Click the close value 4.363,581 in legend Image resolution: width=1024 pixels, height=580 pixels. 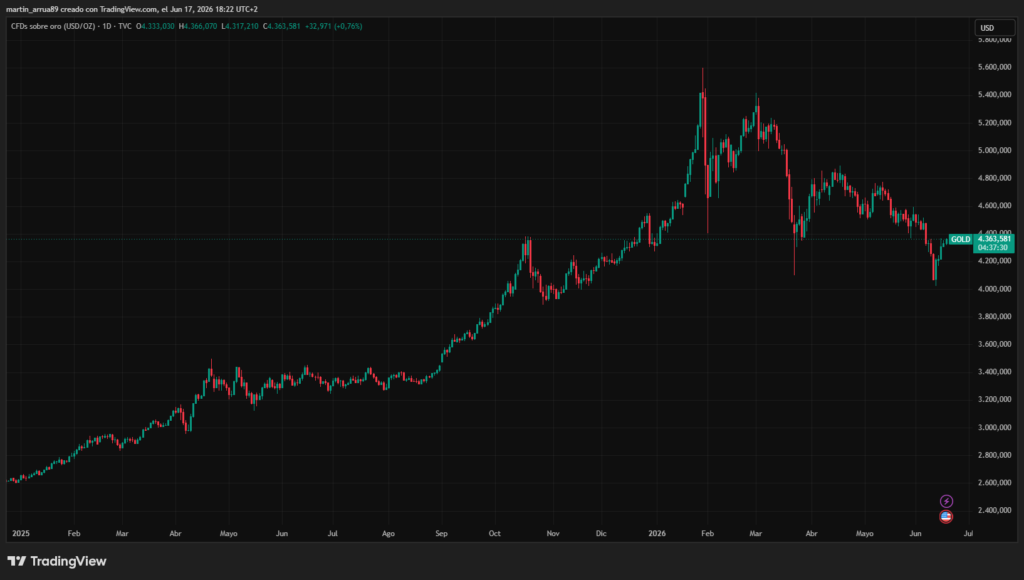pos(283,26)
